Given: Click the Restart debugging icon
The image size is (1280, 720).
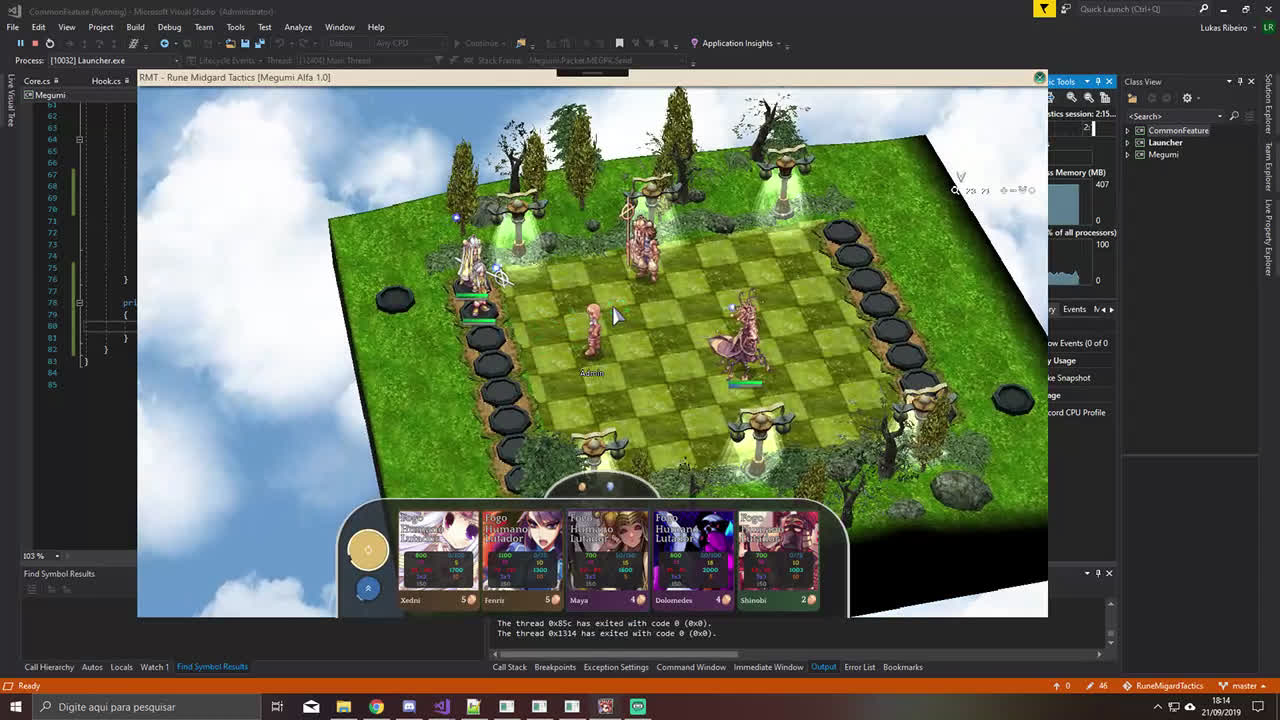Looking at the screenshot, I should (x=49, y=43).
